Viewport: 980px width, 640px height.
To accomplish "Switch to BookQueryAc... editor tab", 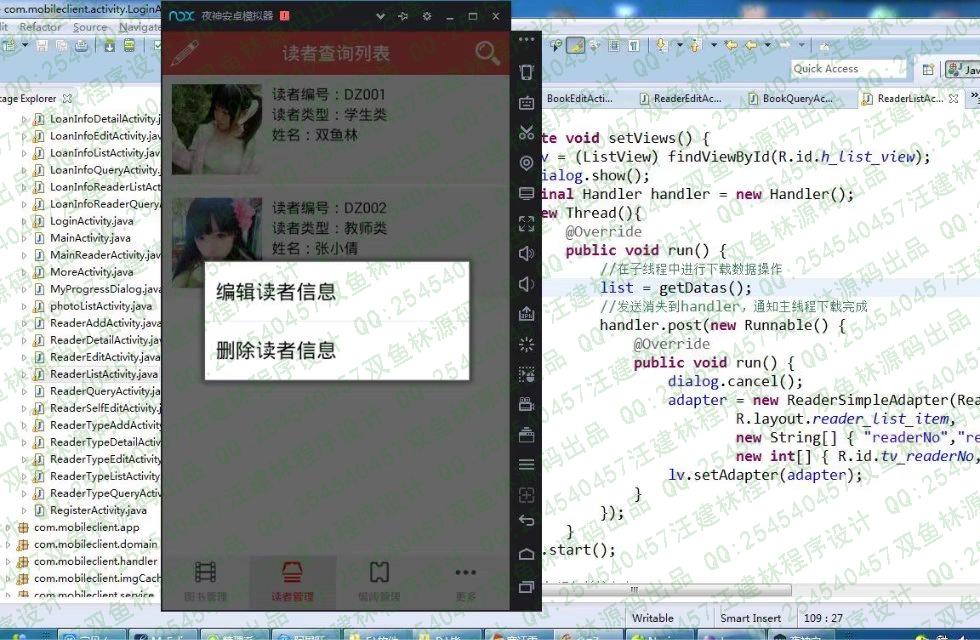I will point(791,99).
